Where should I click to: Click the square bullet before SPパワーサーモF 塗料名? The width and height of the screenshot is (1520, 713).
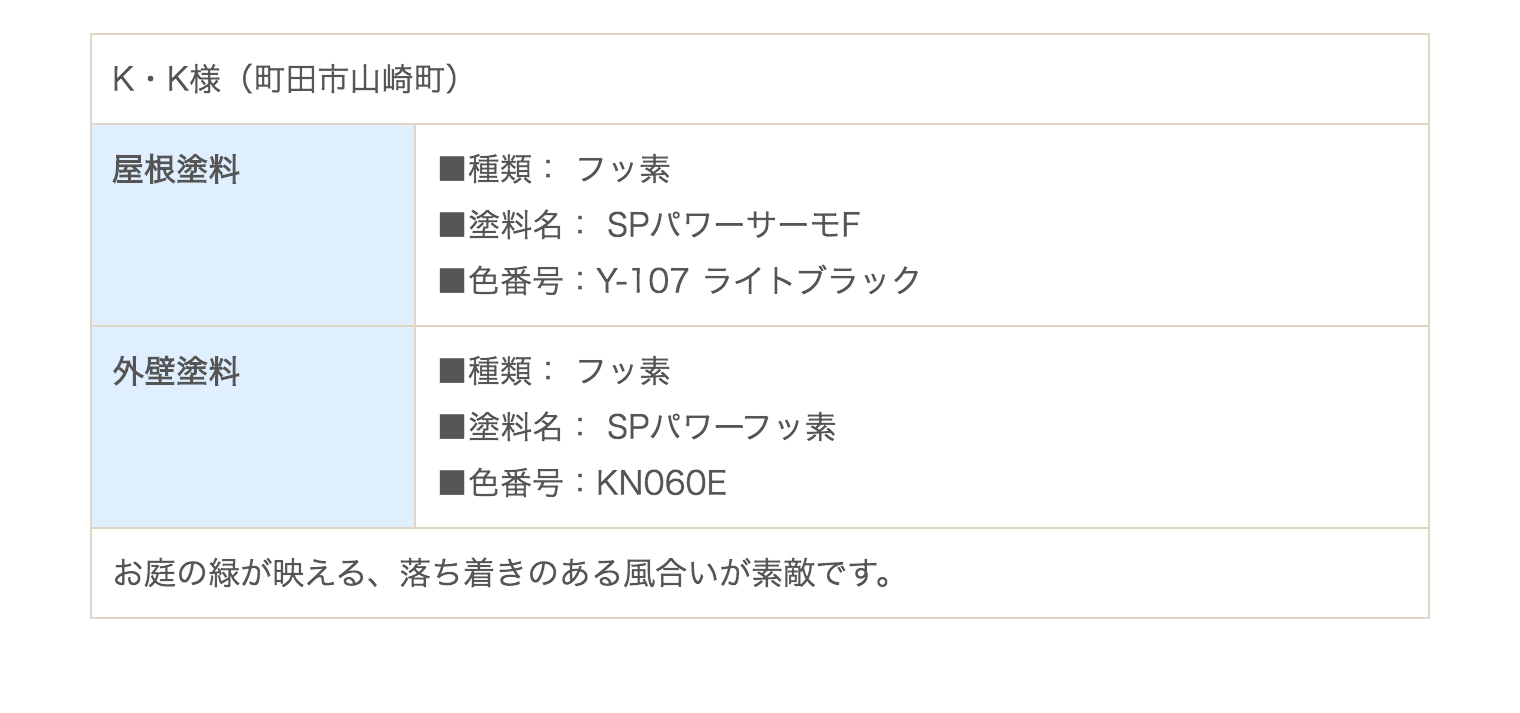[x=453, y=226]
